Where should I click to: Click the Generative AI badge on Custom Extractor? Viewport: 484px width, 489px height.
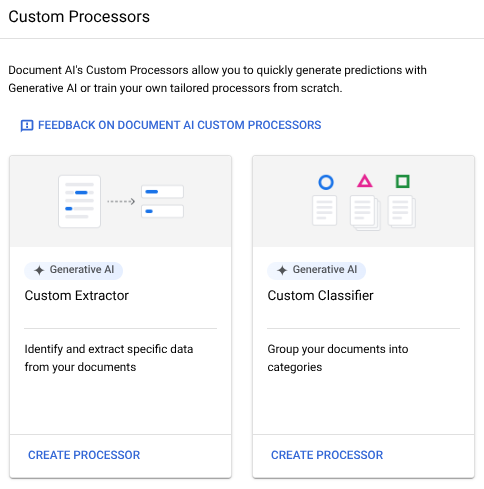(74, 270)
